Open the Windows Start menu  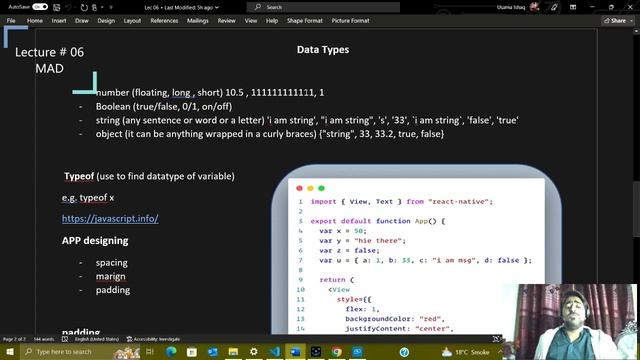coord(10,351)
